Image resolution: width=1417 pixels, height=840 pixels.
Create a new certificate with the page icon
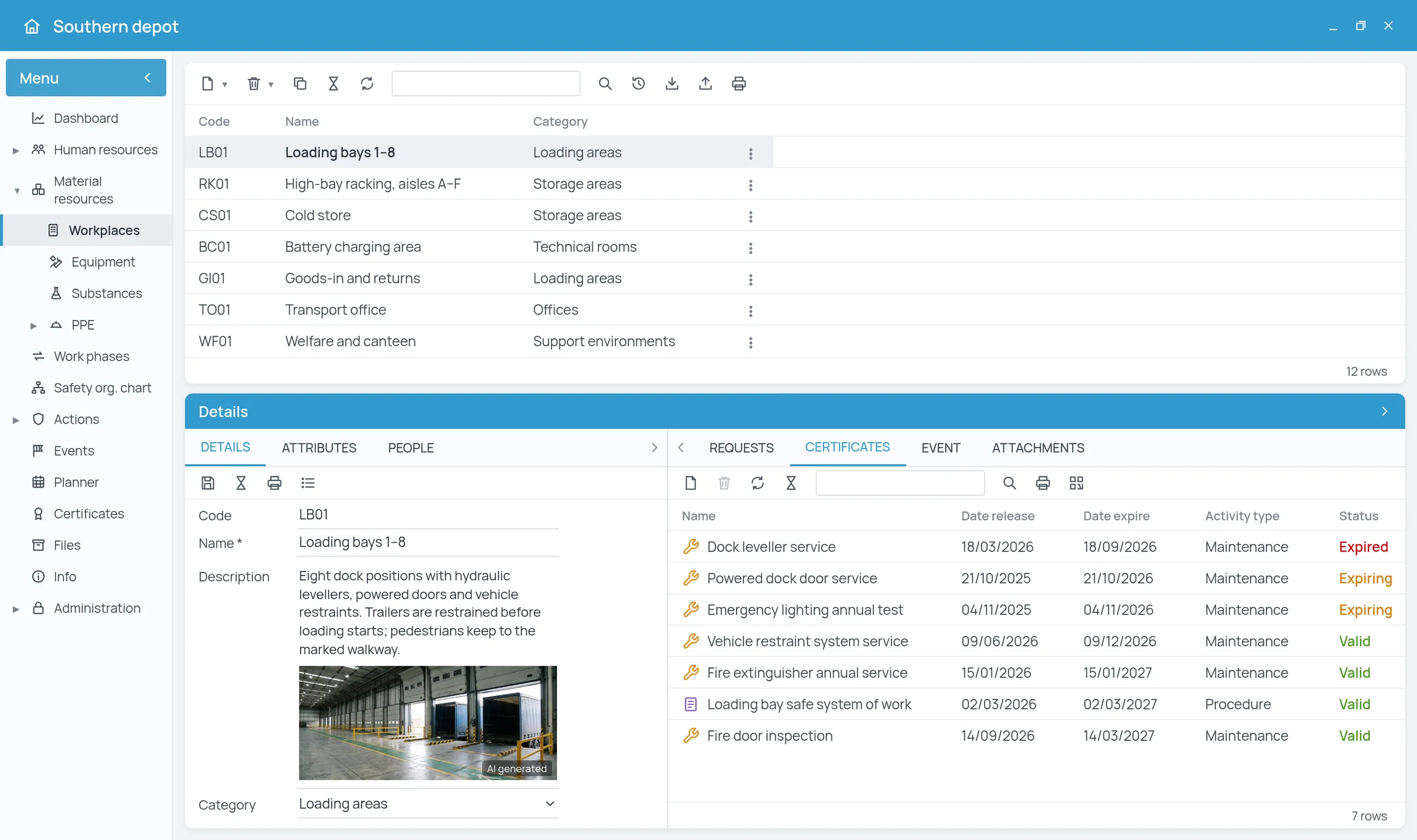click(x=690, y=483)
